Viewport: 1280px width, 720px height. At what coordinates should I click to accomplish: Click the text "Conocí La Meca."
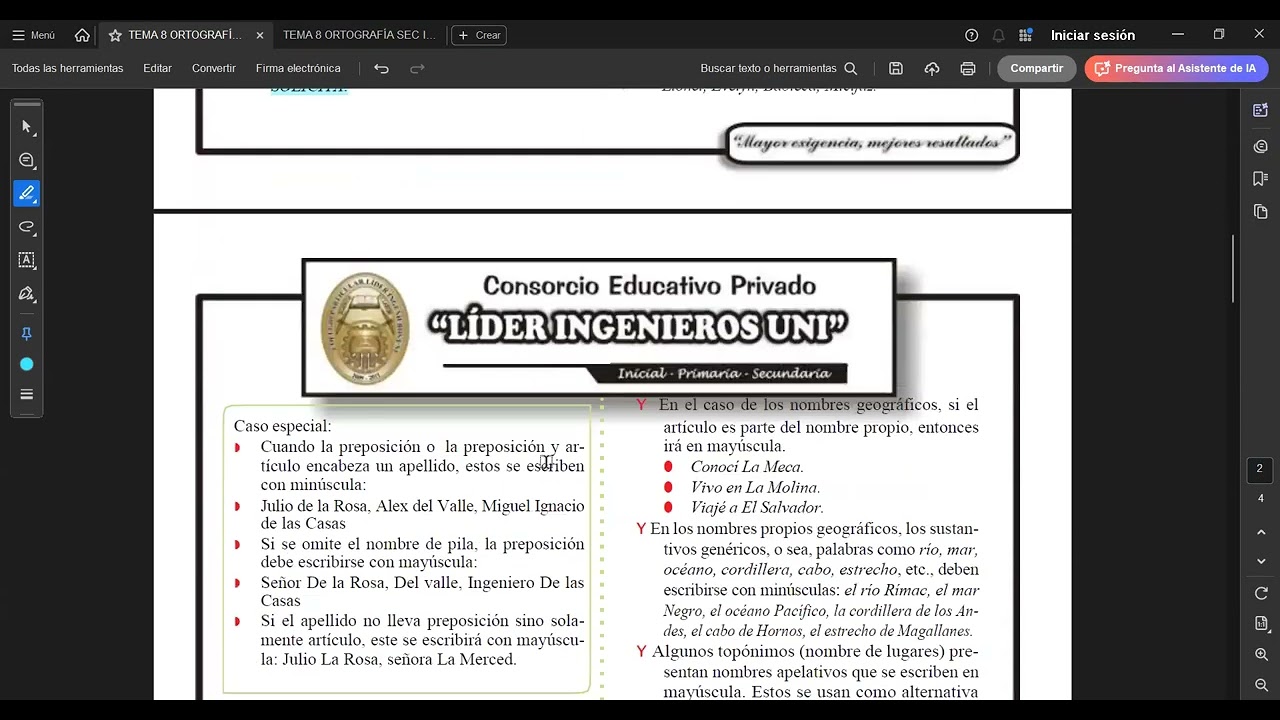(x=747, y=467)
